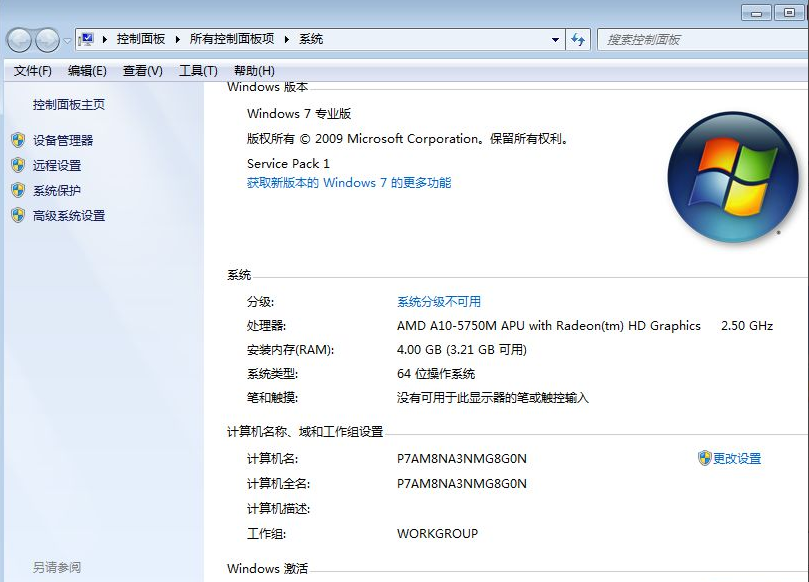The height and width of the screenshot is (582, 809).
Task: Open the recent pages dropdown arrow
Action: click(67, 40)
